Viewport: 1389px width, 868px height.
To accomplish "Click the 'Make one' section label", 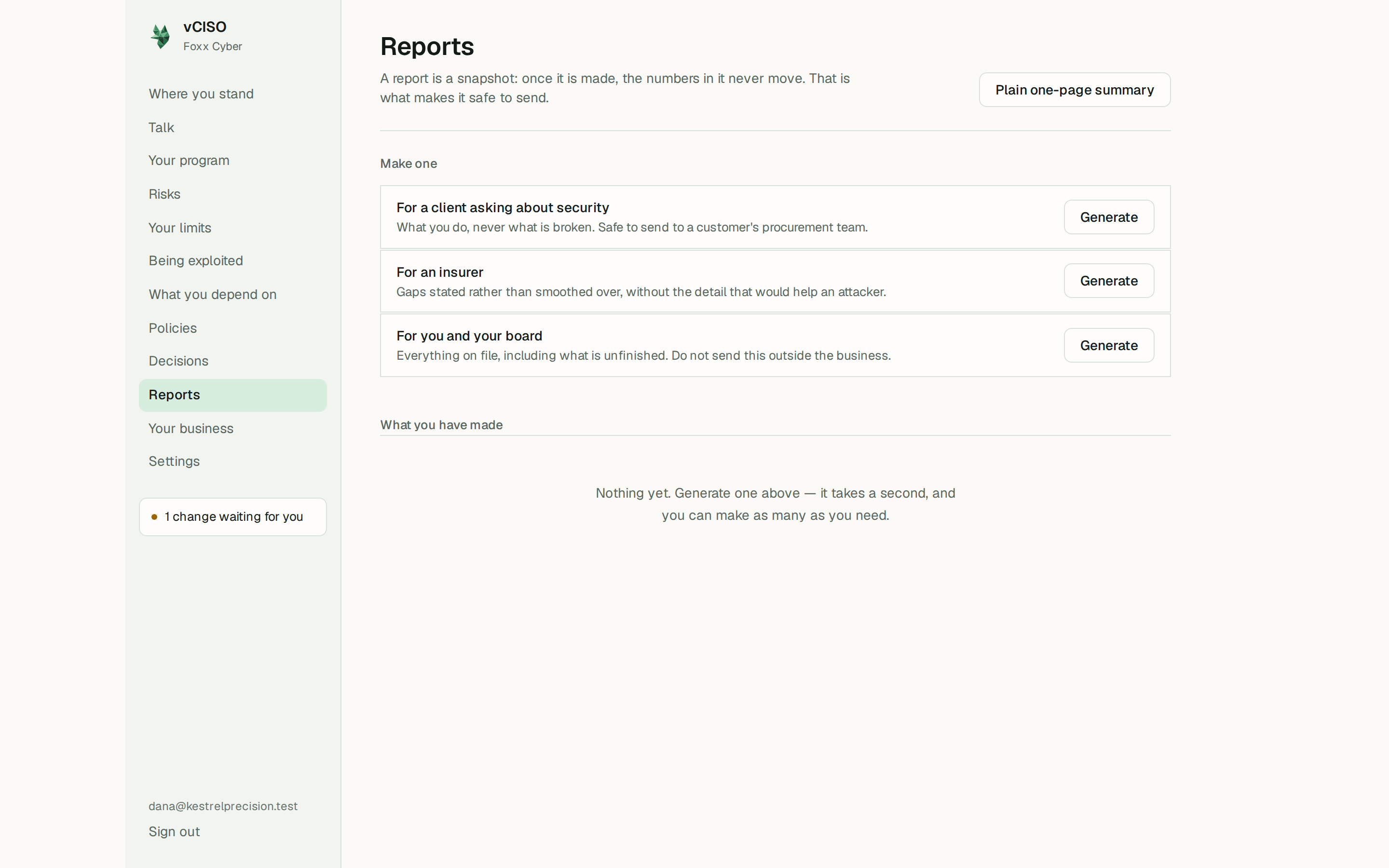I will coord(408,163).
